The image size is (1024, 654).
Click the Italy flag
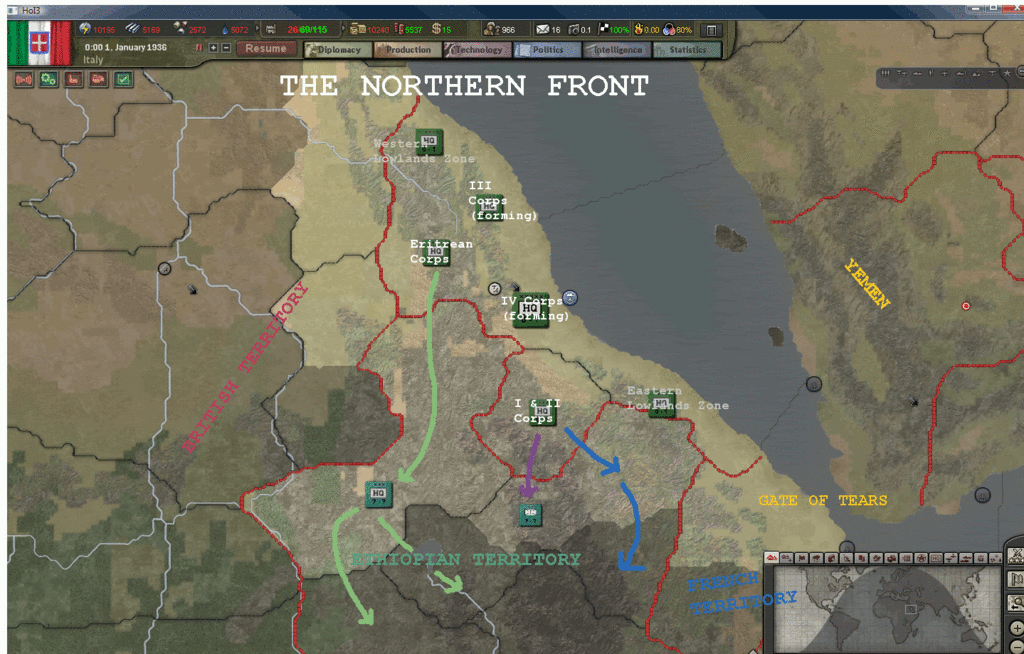(x=39, y=43)
